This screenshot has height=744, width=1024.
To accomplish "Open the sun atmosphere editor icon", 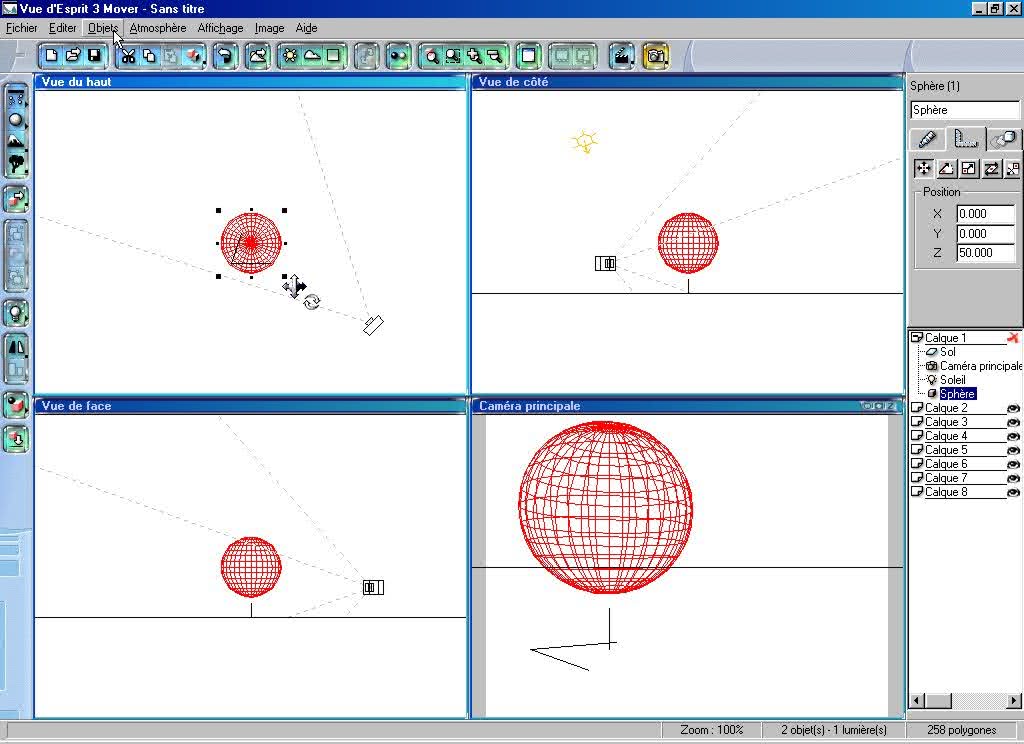I will 290,56.
